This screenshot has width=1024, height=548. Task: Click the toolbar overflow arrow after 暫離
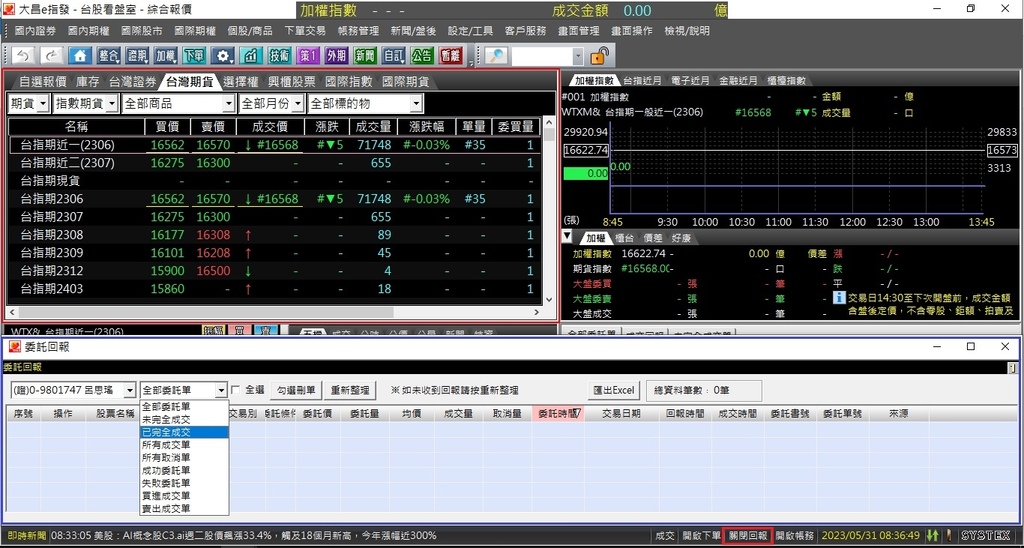(471, 63)
